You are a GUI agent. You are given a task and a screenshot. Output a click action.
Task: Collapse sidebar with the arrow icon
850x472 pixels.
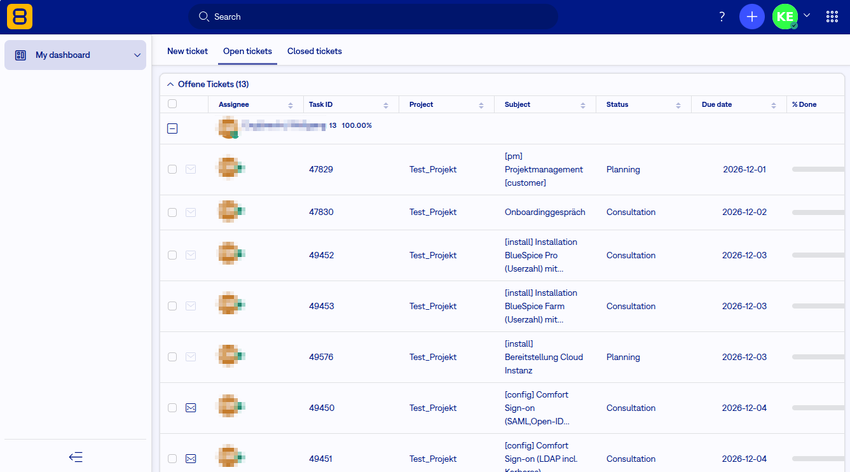point(76,457)
